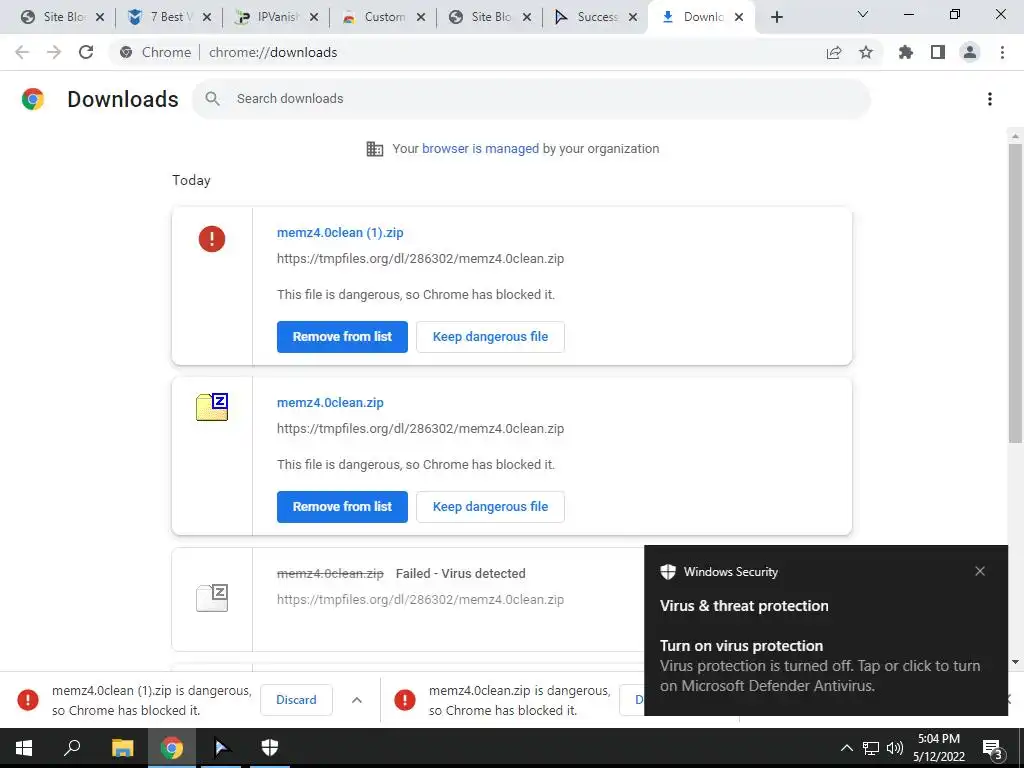Click the red warning icon for memz4.0clean (1).zip
Image resolution: width=1024 pixels, height=768 pixels.
(x=212, y=239)
